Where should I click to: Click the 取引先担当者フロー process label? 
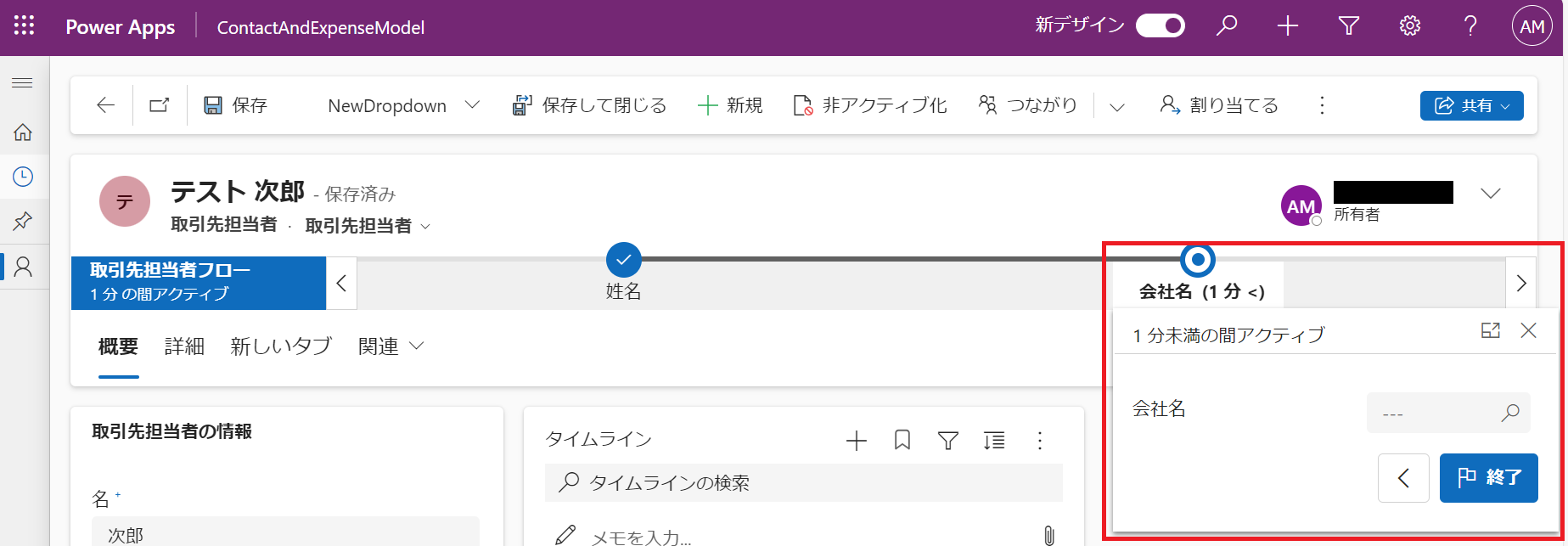[x=199, y=283]
